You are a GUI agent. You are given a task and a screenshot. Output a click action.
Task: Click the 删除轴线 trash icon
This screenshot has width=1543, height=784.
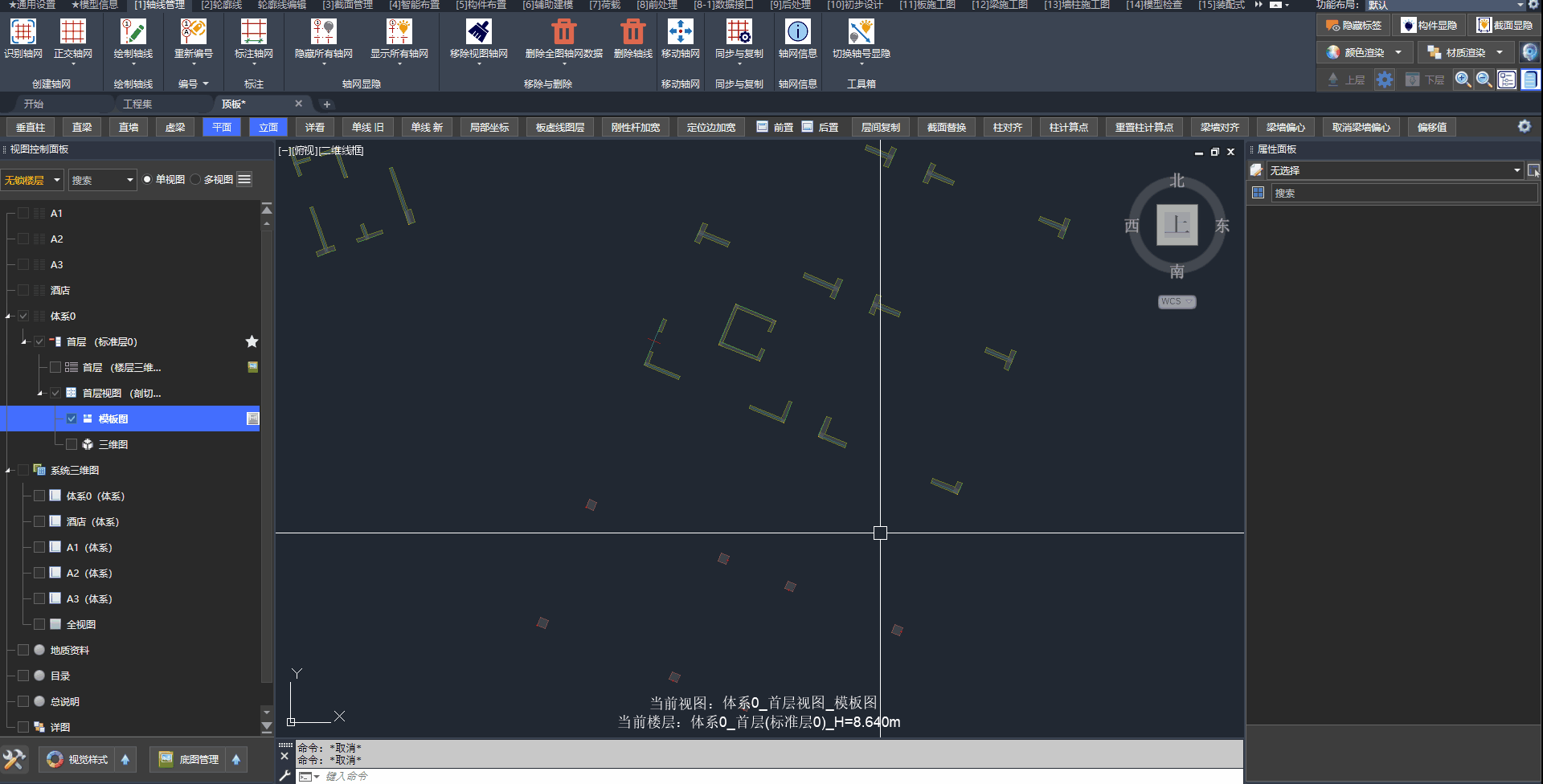632,32
